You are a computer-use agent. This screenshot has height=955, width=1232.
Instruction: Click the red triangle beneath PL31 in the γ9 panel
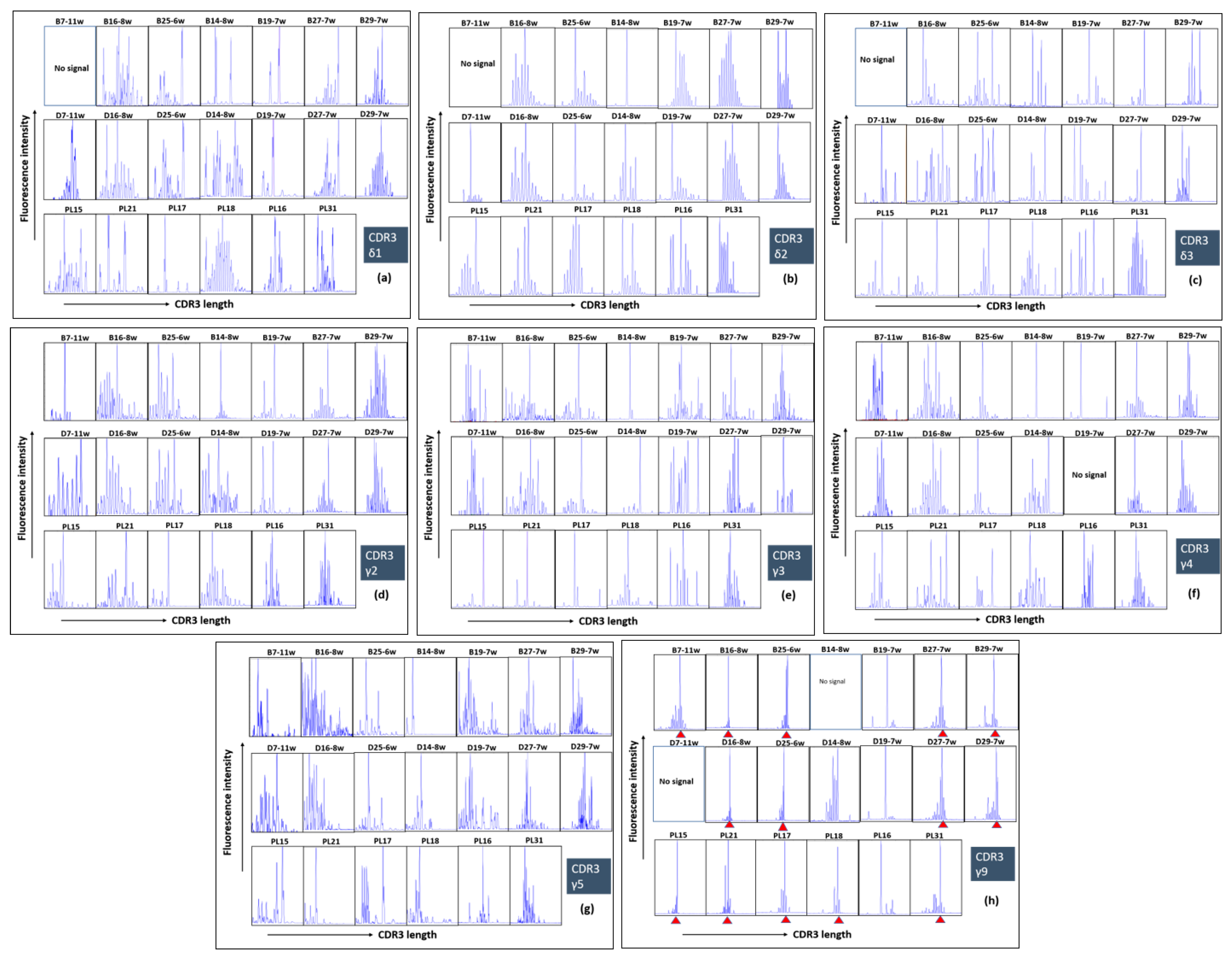coord(940,919)
